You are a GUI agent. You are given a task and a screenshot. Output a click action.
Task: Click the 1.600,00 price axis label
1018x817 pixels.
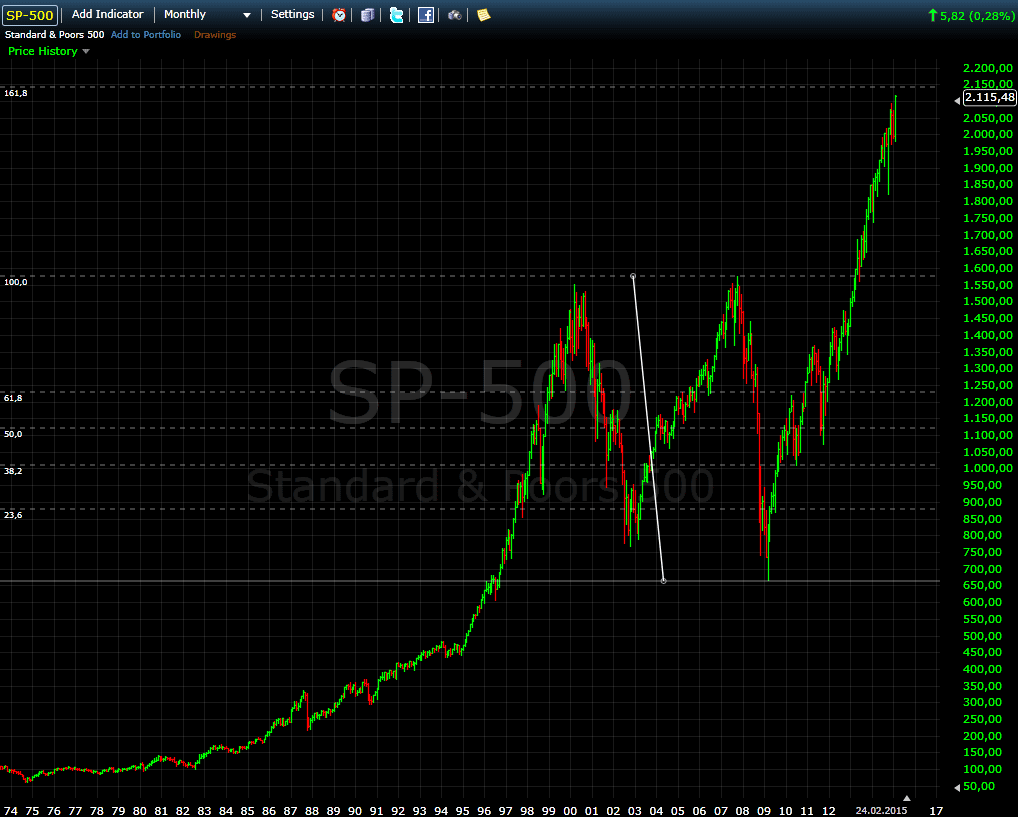987,268
